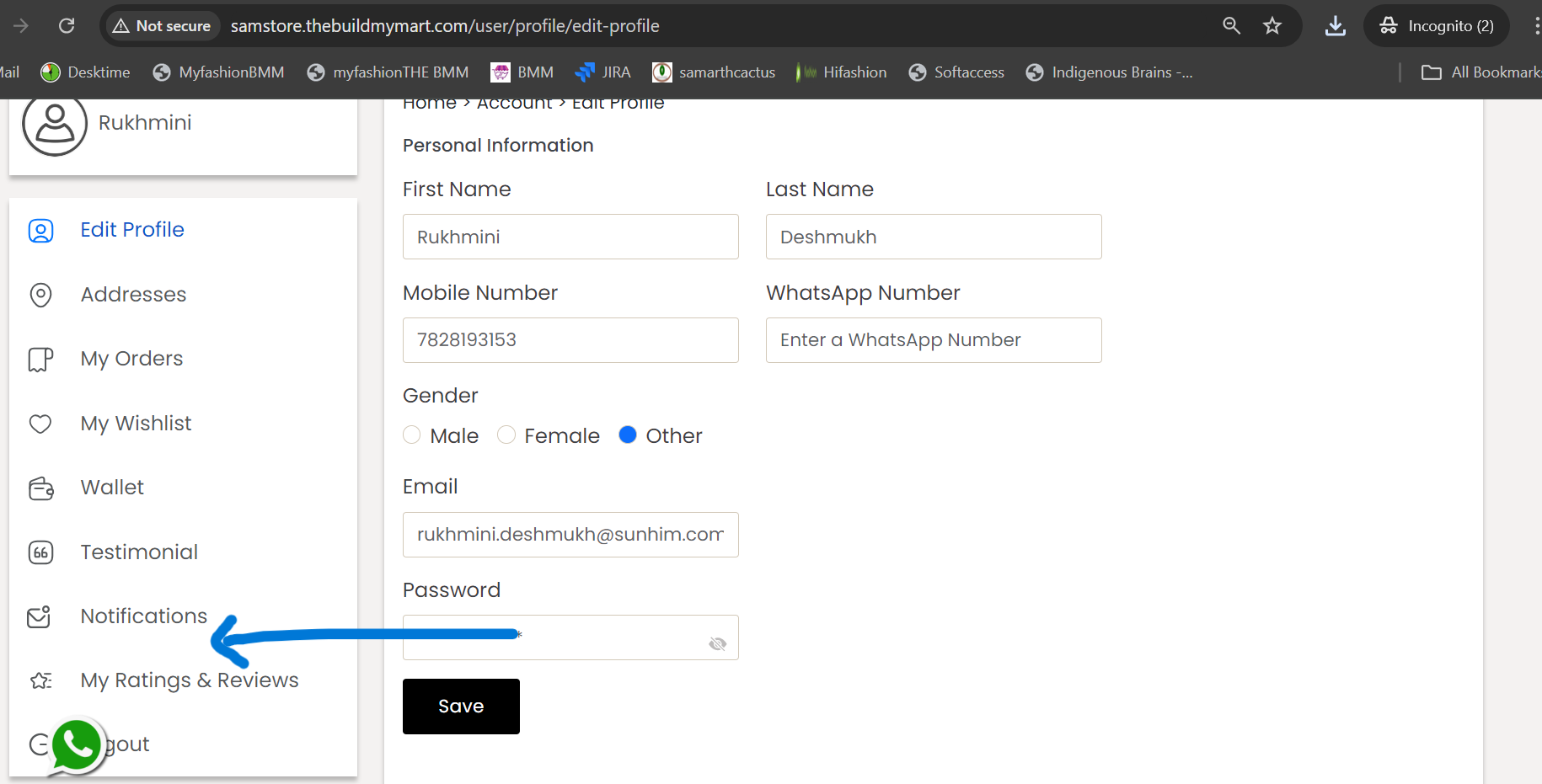1542x784 pixels.
Task: Select the Other gender radio button
Action: tap(628, 435)
